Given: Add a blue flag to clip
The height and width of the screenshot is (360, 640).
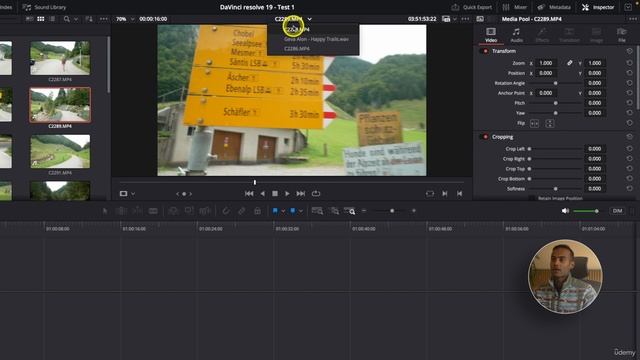Looking at the screenshot, I should pos(275,211).
